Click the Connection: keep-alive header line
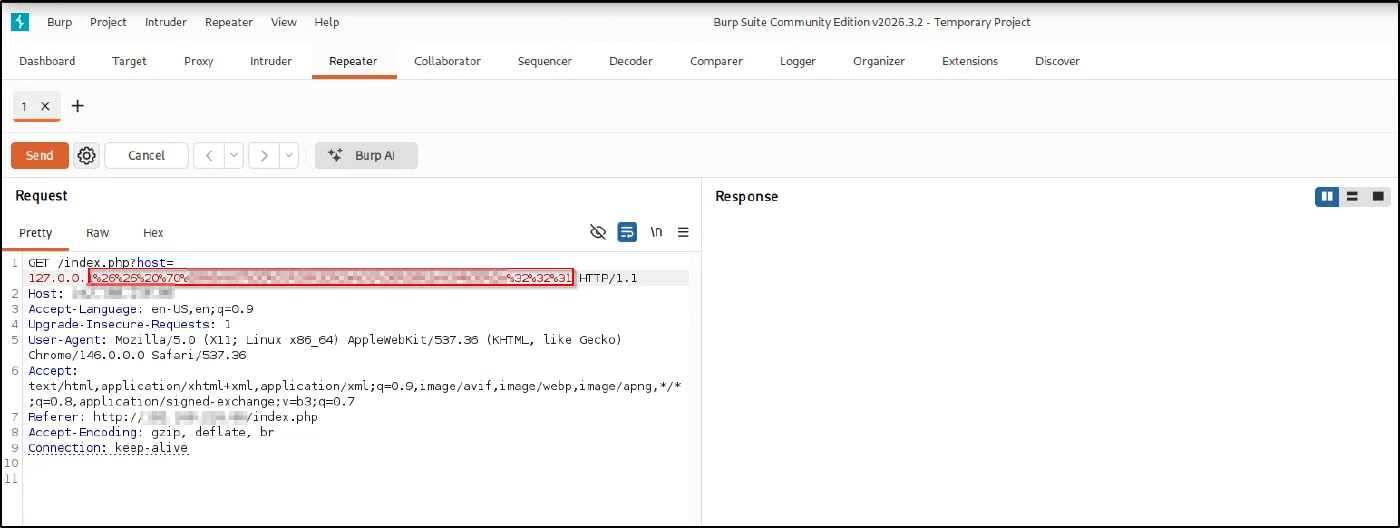 point(108,448)
